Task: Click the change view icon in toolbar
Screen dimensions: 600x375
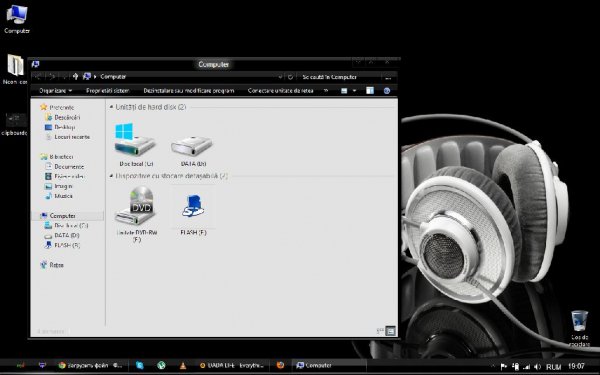Action: click(x=344, y=91)
